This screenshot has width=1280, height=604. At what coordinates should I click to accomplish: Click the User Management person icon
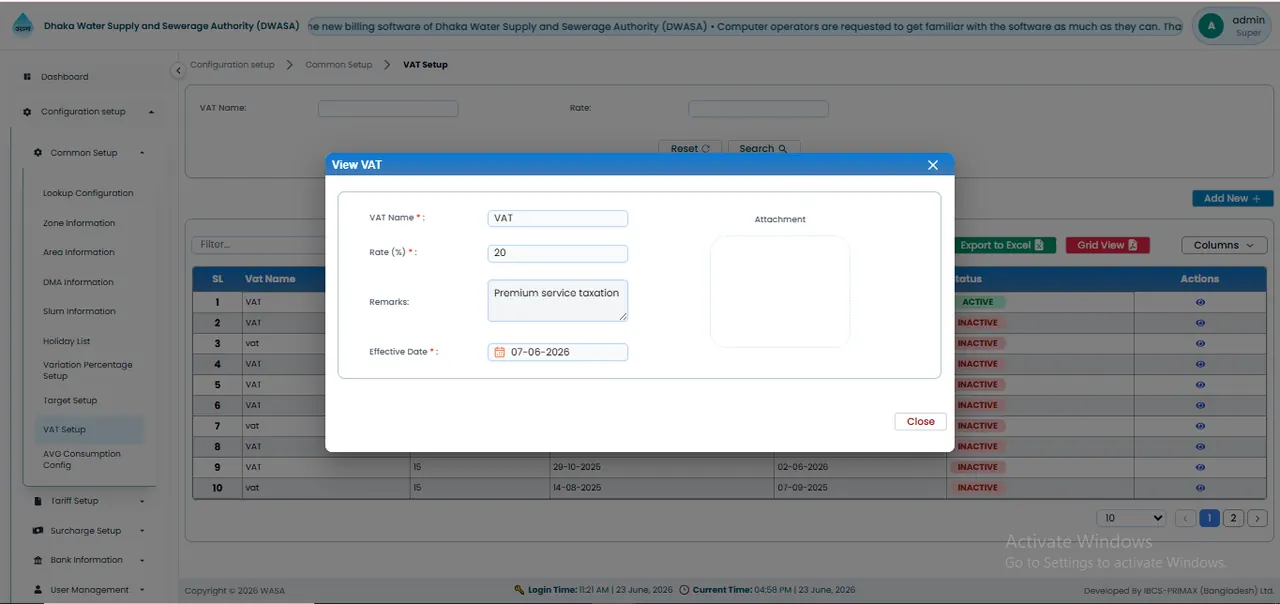click(x=38, y=590)
